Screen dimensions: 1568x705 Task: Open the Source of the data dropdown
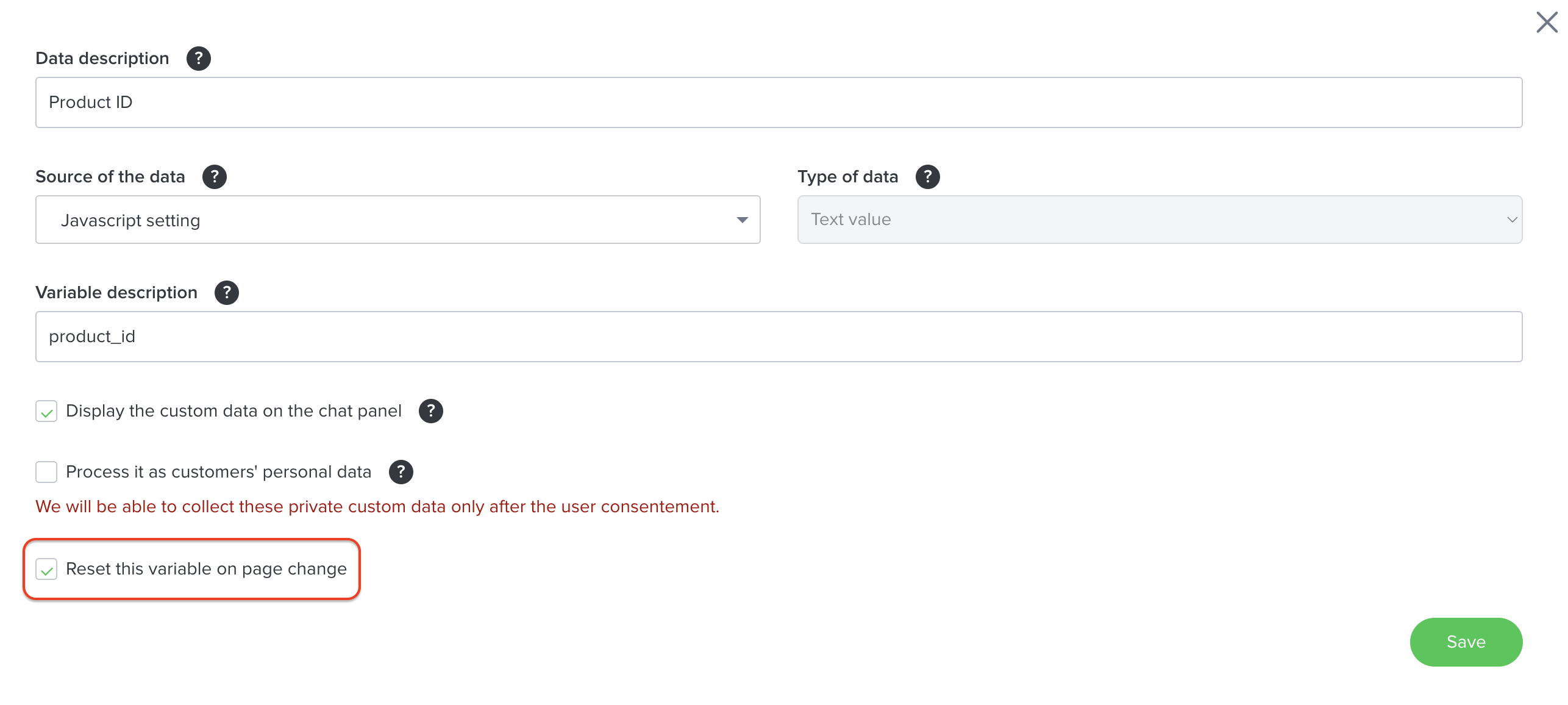pos(397,220)
